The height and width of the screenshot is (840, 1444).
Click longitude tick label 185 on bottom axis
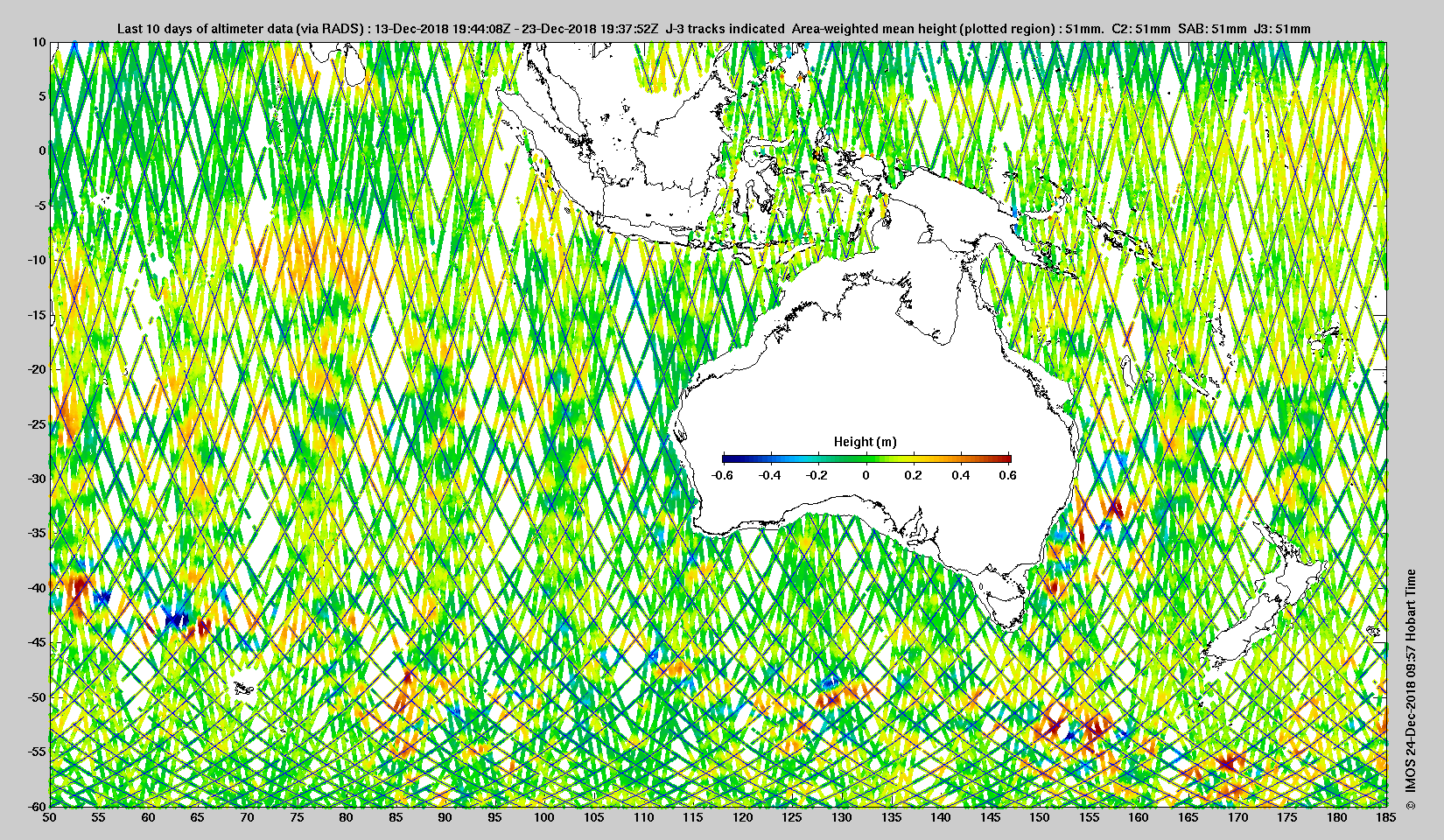tap(1386, 817)
